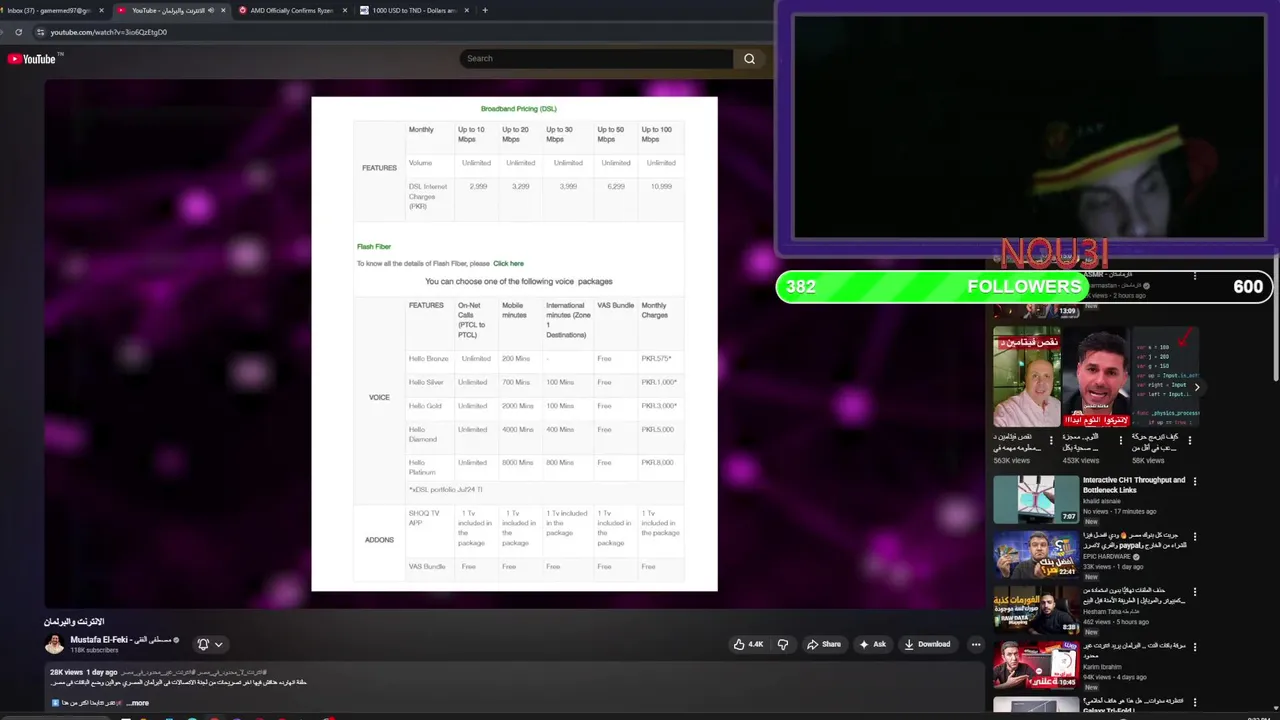
Task: Reload the page with browser refresh icon
Action: point(18,32)
